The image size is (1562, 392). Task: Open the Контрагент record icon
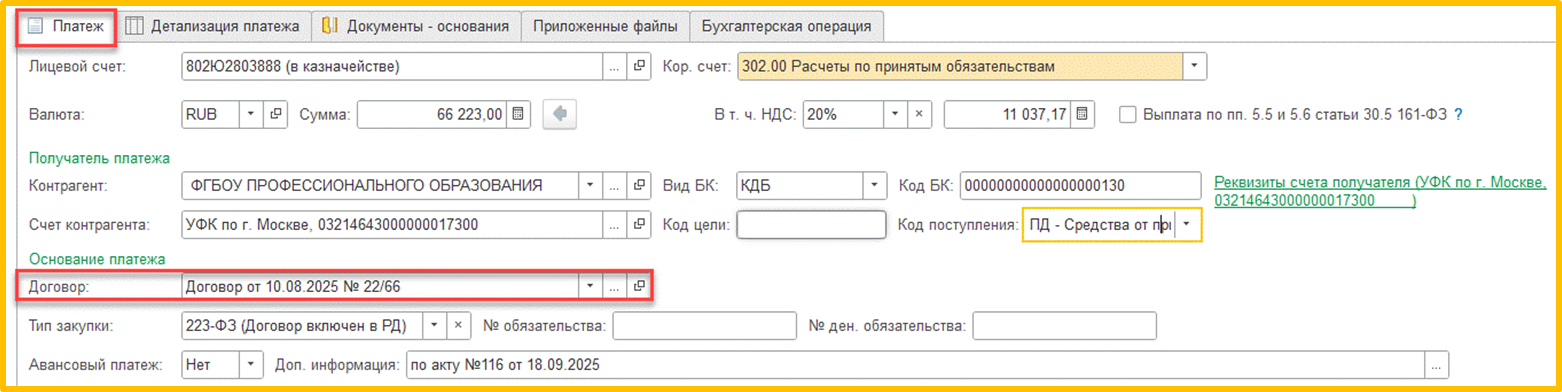click(x=640, y=186)
